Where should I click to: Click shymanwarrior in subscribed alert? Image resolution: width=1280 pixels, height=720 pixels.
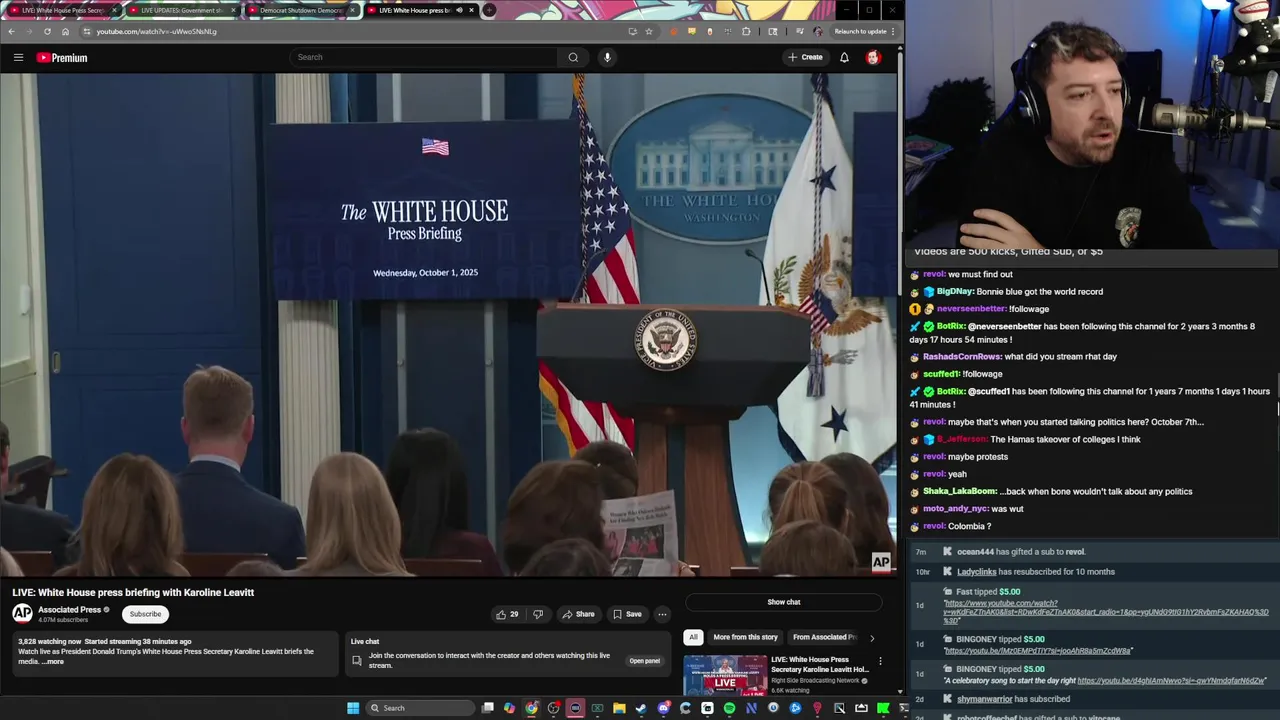point(985,699)
